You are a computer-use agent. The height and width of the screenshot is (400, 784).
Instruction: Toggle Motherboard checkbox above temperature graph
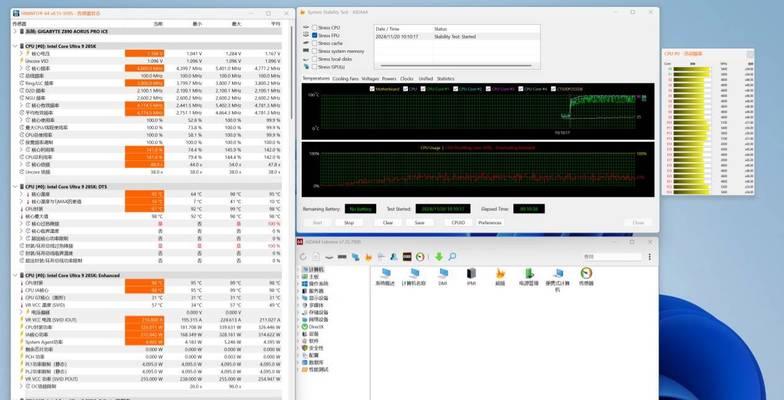372,89
